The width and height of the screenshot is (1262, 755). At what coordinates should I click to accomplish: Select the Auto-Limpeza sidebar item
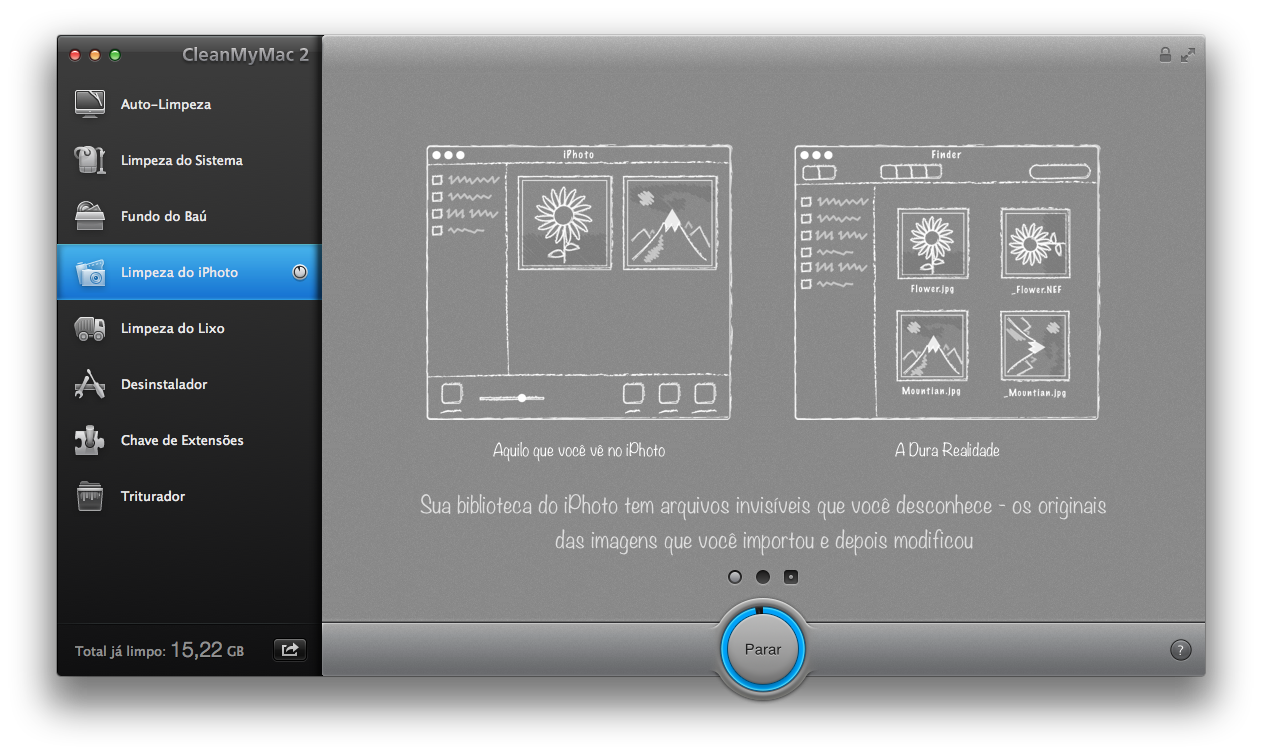[x=189, y=104]
